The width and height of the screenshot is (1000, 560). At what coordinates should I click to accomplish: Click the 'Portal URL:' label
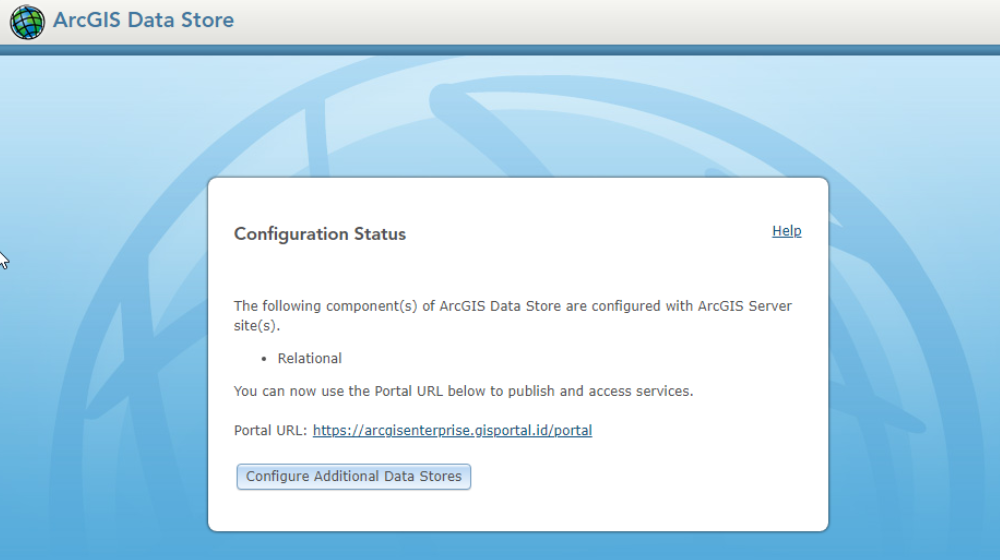[x=270, y=431]
